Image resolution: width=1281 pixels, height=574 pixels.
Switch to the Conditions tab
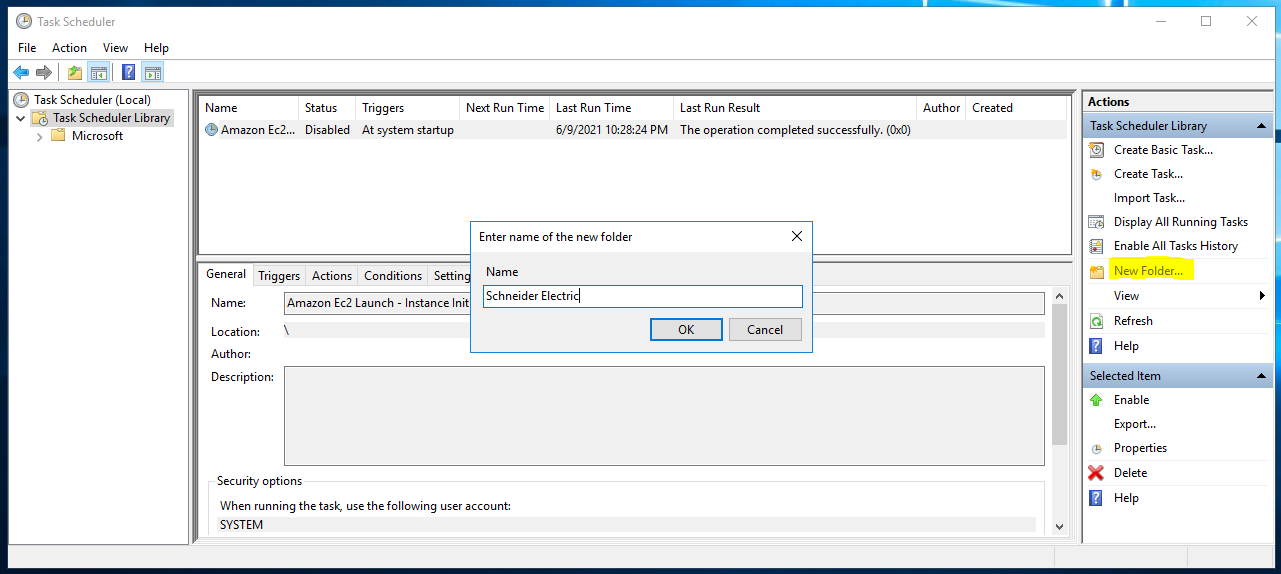[x=393, y=276]
